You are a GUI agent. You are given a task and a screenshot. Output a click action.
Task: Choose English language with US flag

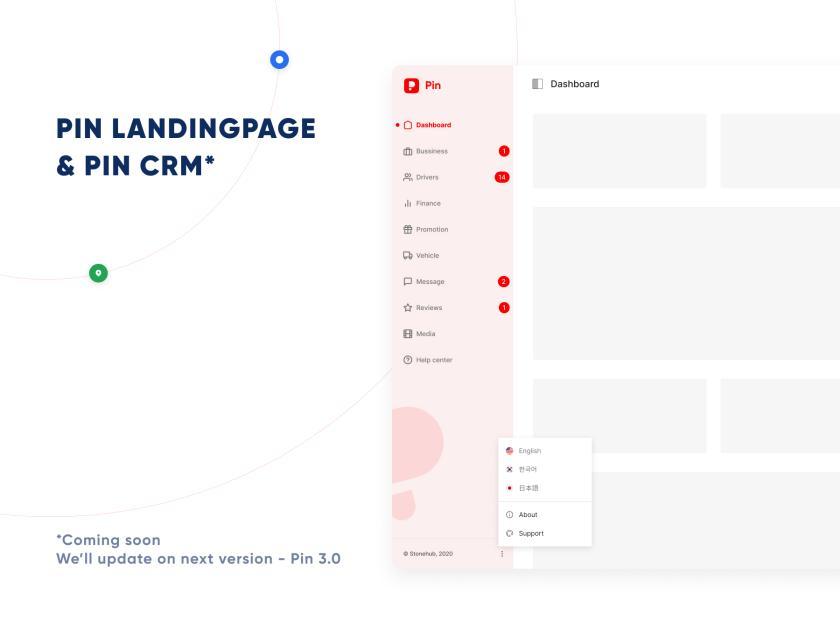pyautogui.click(x=523, y=451)
